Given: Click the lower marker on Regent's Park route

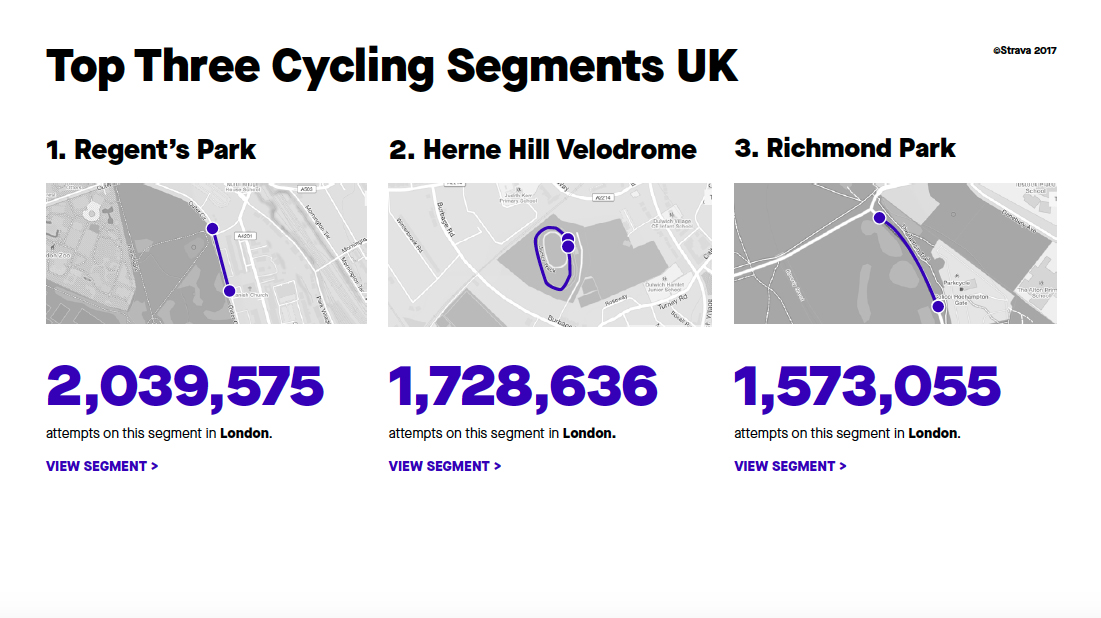Looking at the screenshot, I should tap(230, 291).
